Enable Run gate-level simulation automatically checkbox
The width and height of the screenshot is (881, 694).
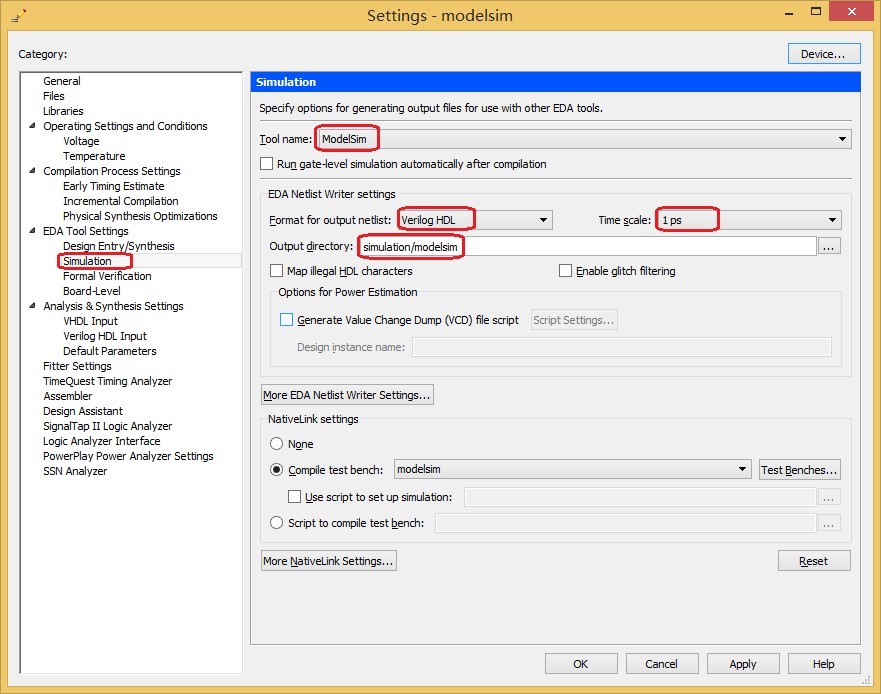(266, 164)
